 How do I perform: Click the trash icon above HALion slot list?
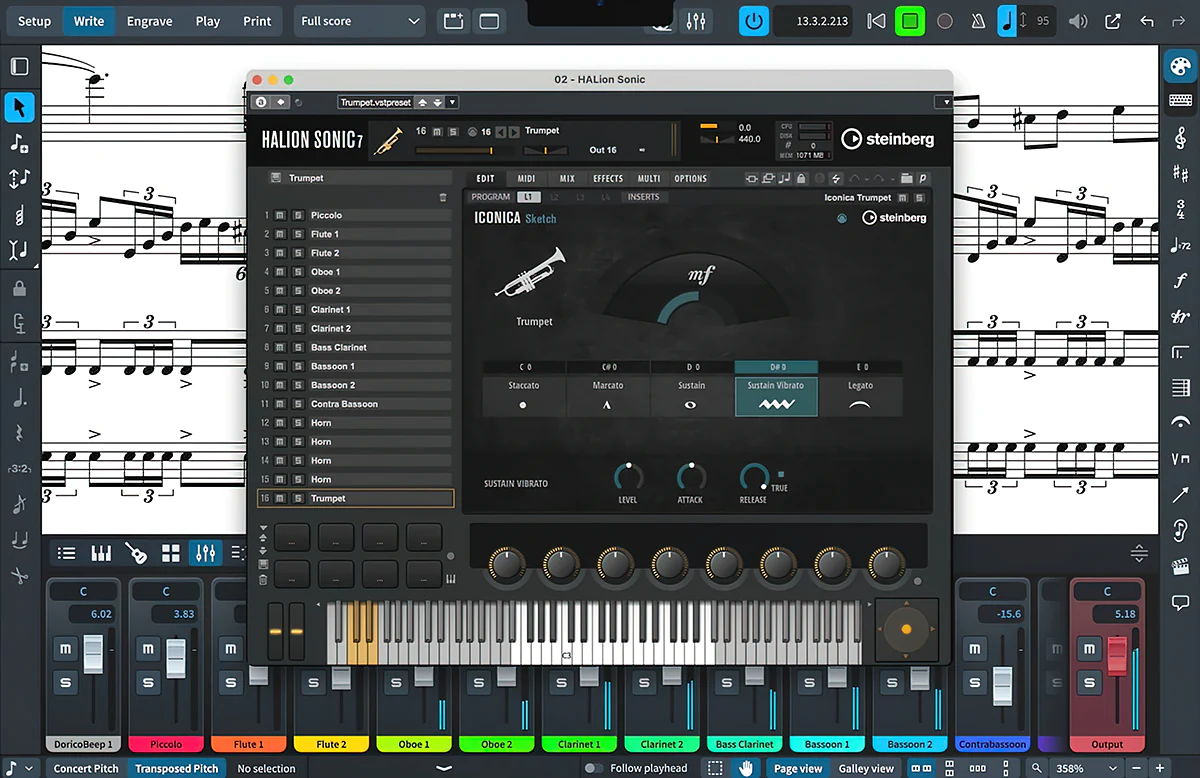[443, 198]
